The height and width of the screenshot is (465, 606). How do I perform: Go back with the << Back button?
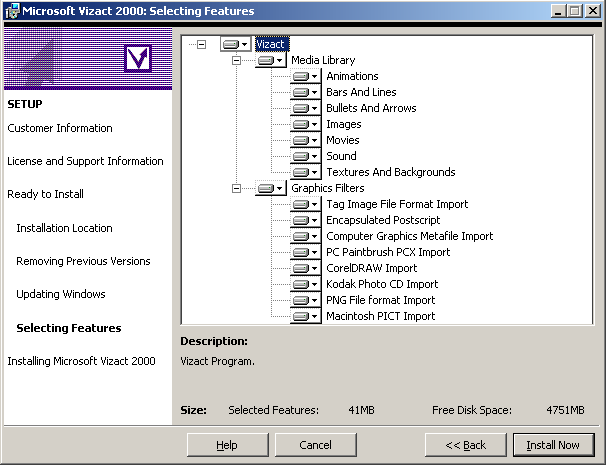coord(466,445)
